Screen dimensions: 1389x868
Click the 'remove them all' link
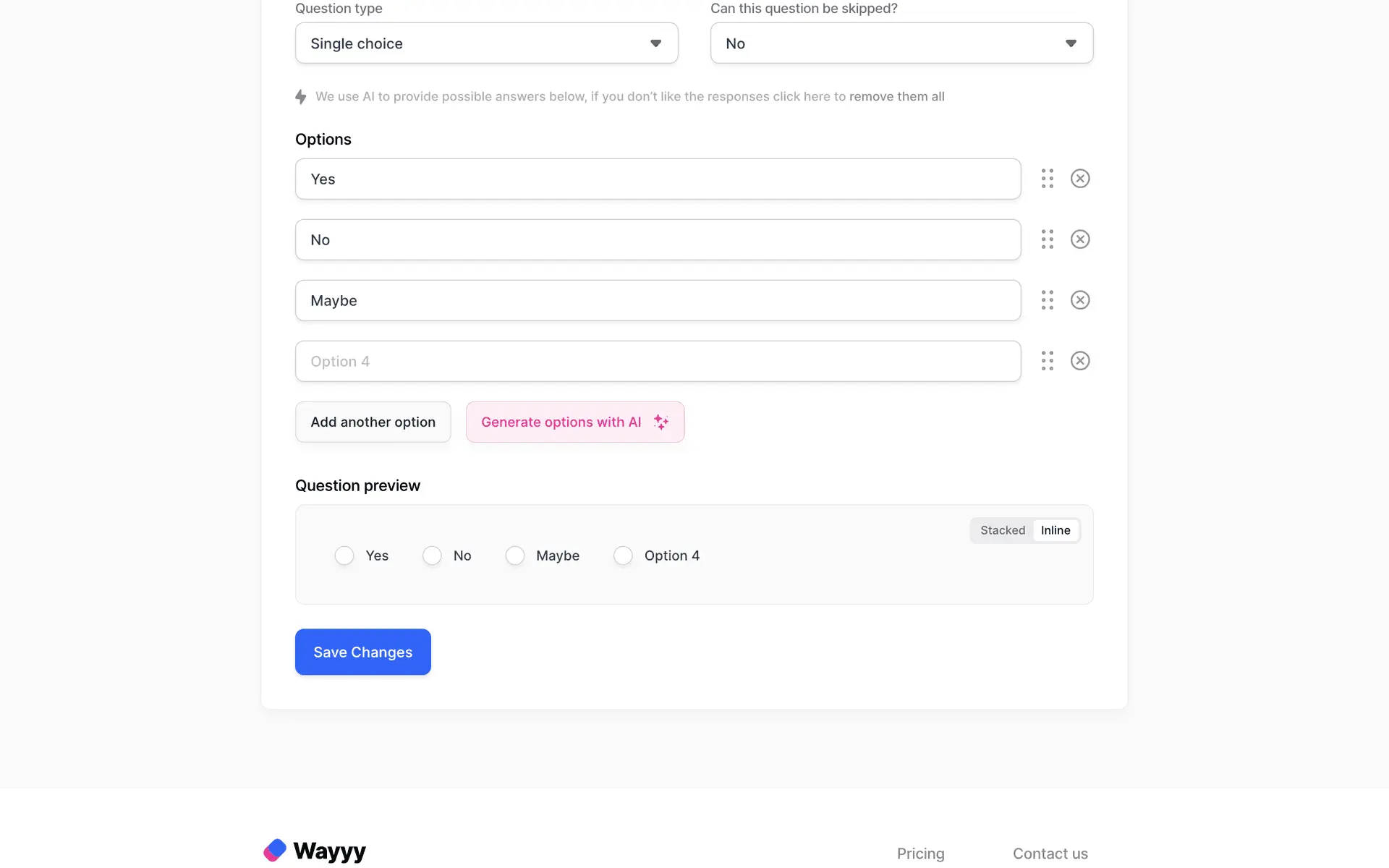point(897,97)
